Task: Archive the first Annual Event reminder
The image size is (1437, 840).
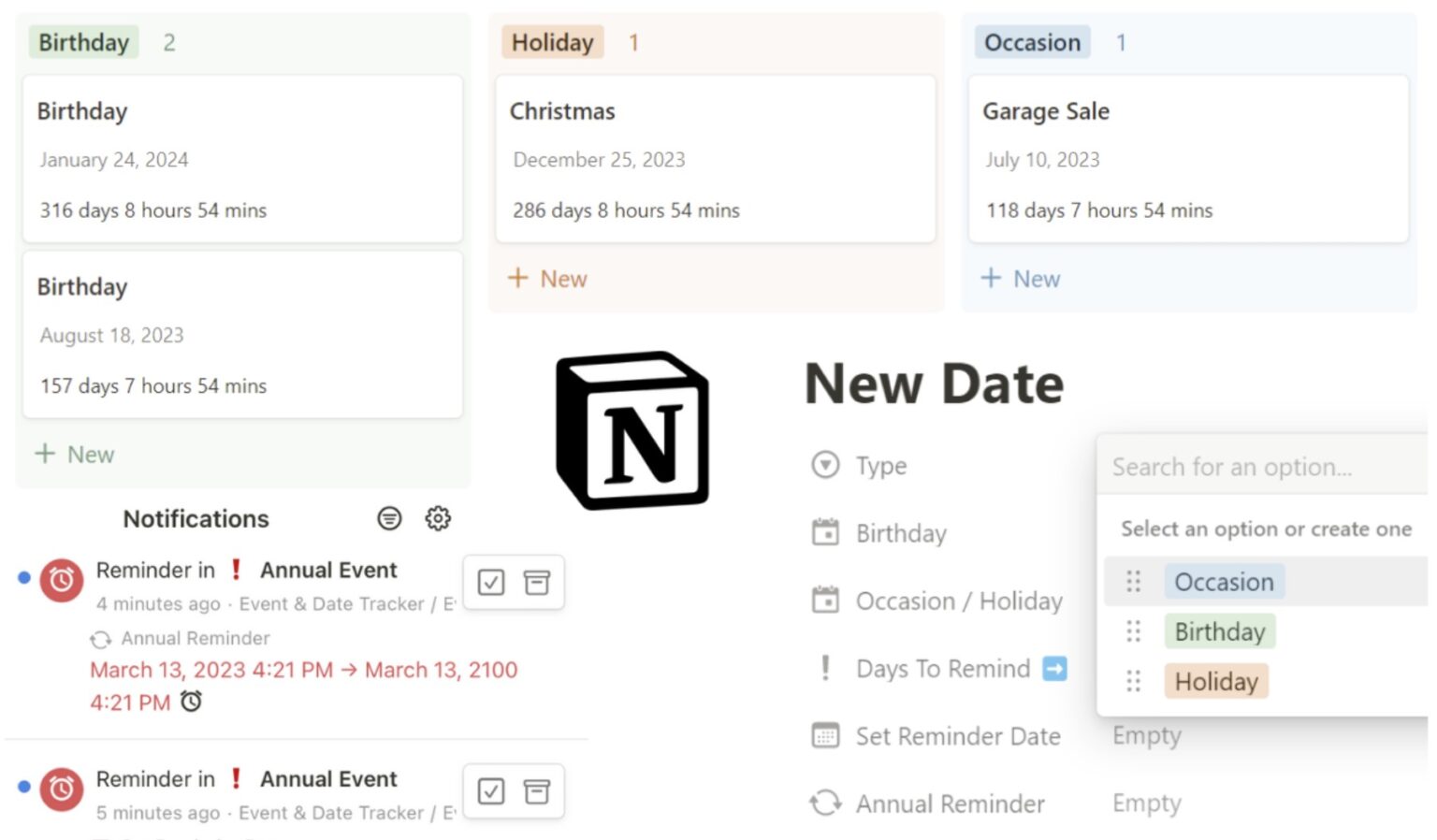Action: click(x=537, y=583)
